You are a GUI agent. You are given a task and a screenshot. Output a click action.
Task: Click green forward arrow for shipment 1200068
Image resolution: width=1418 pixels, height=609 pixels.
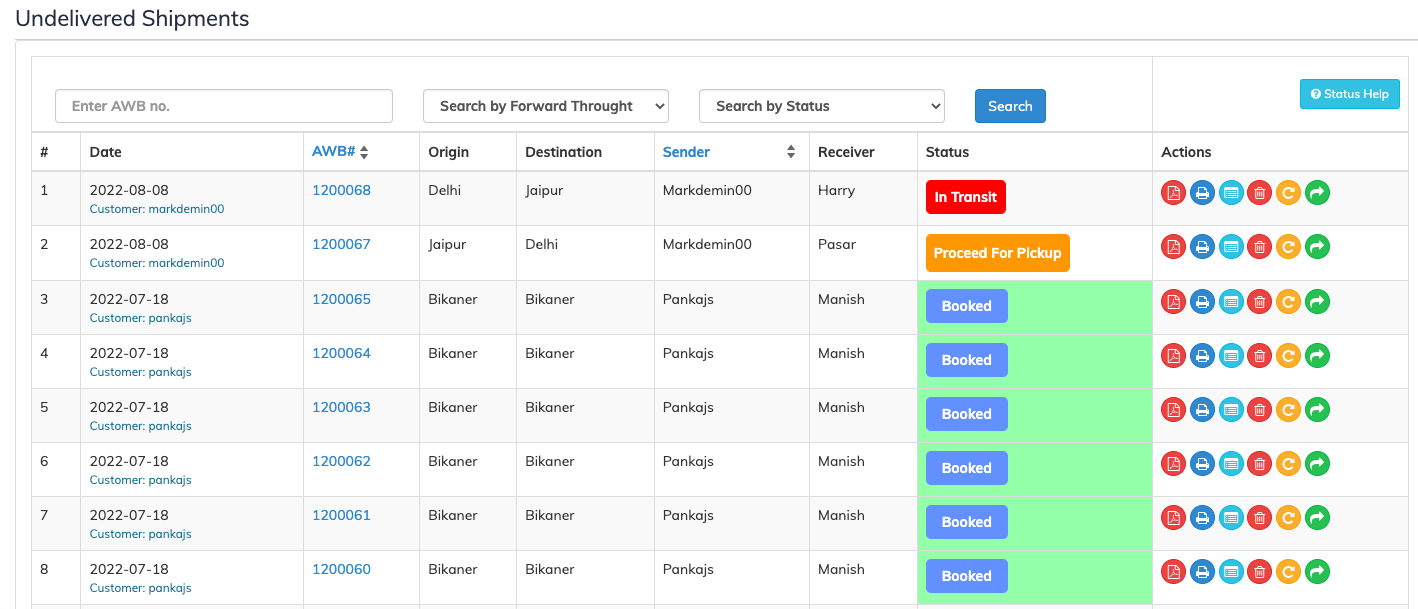pyautogui.click(x=1318, y=193)
